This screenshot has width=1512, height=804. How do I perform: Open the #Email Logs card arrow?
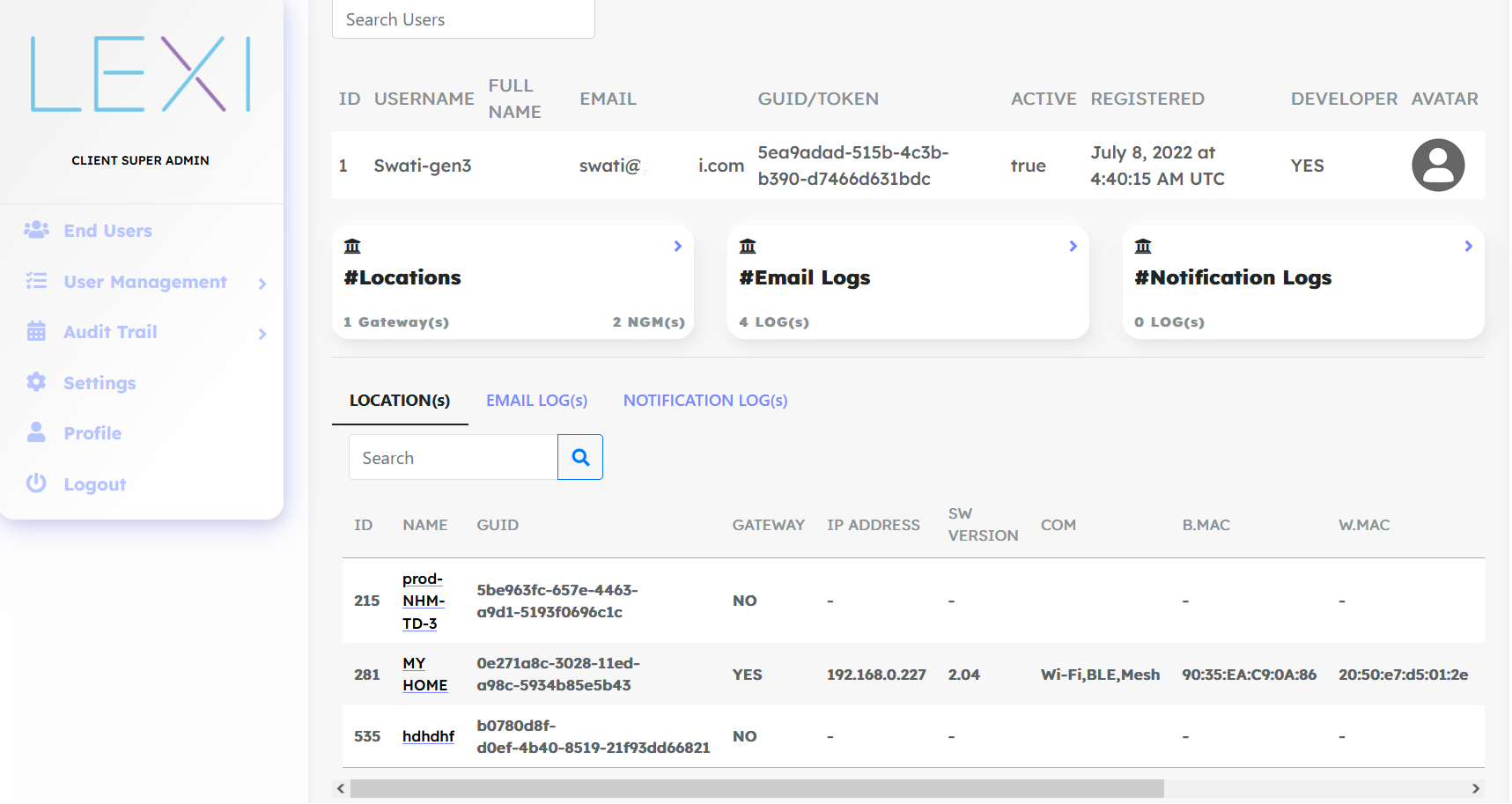click(1073, 247)
